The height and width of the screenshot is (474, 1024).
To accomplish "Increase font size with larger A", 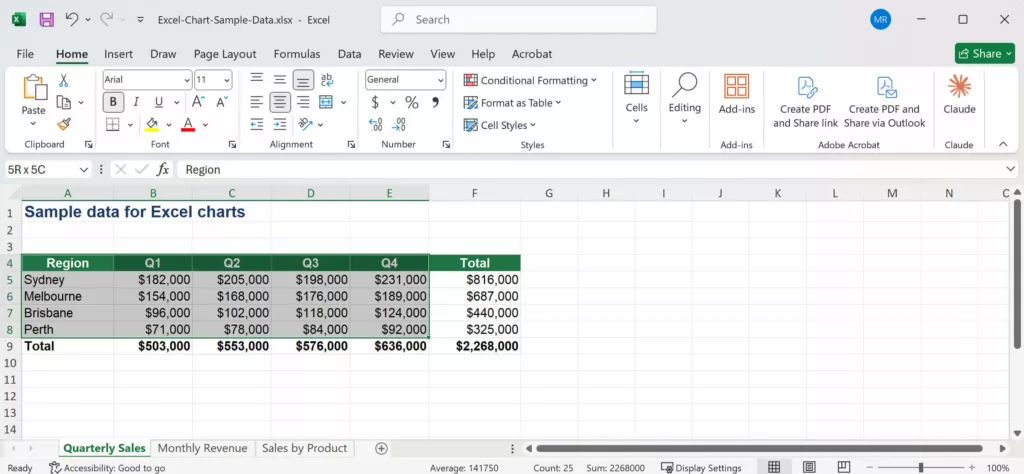I will click(x=198, y=102).
